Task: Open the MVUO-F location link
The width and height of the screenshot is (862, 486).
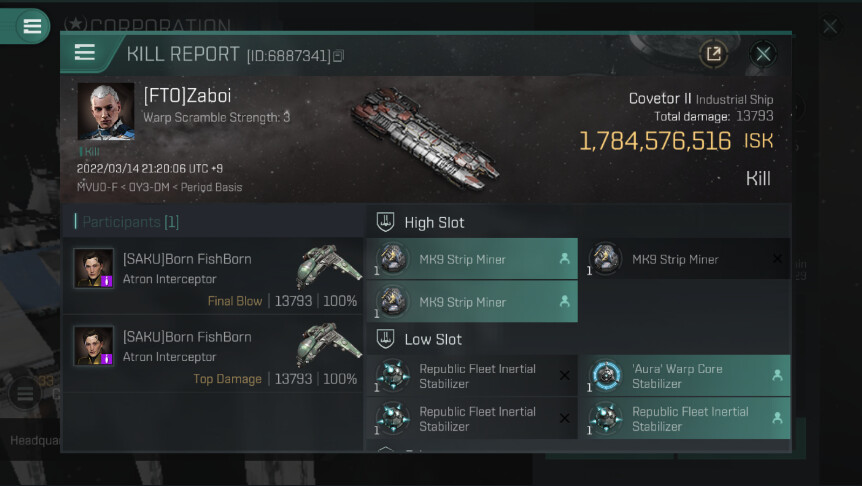Action: [96, 187]
